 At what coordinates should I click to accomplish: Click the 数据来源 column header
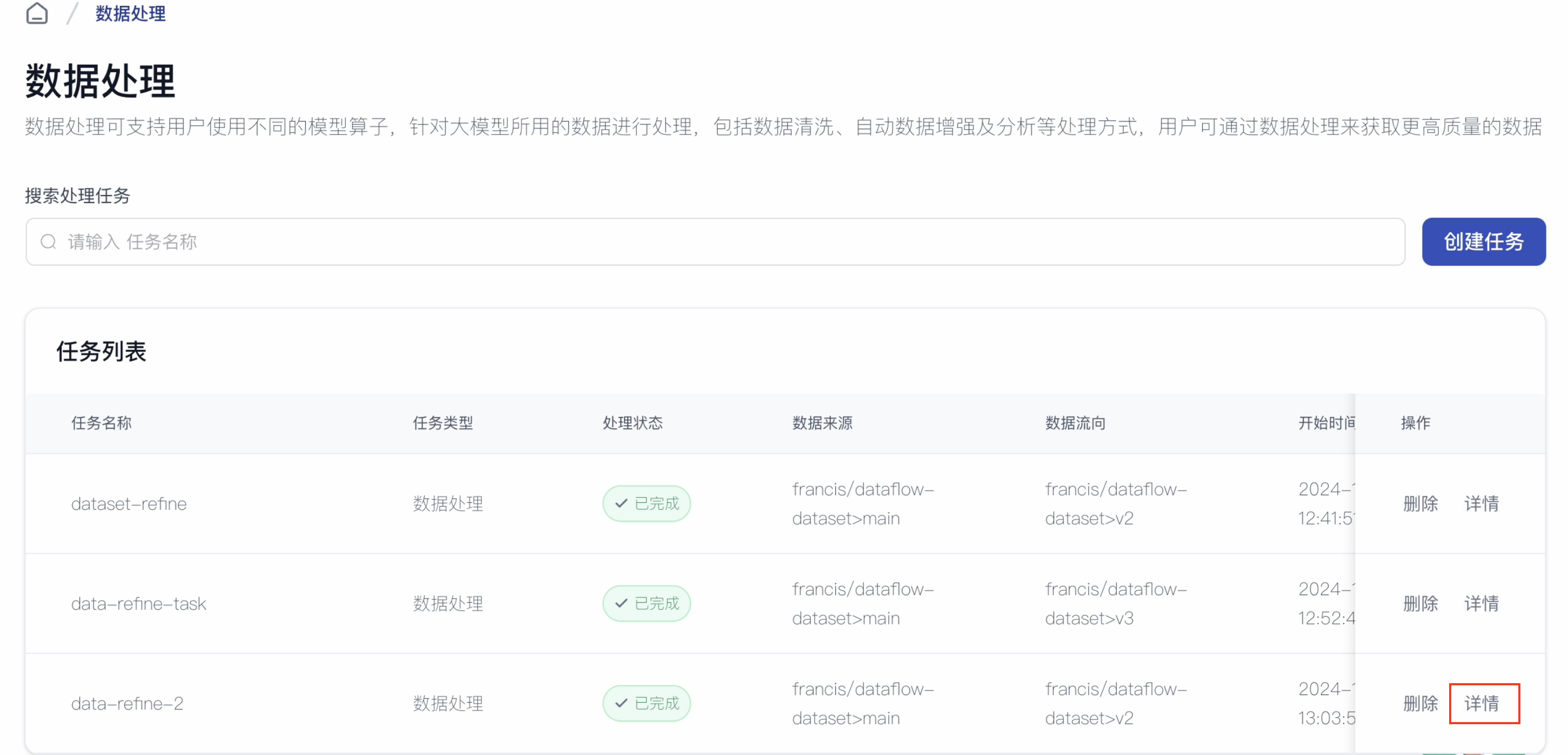tap(822, 423)
